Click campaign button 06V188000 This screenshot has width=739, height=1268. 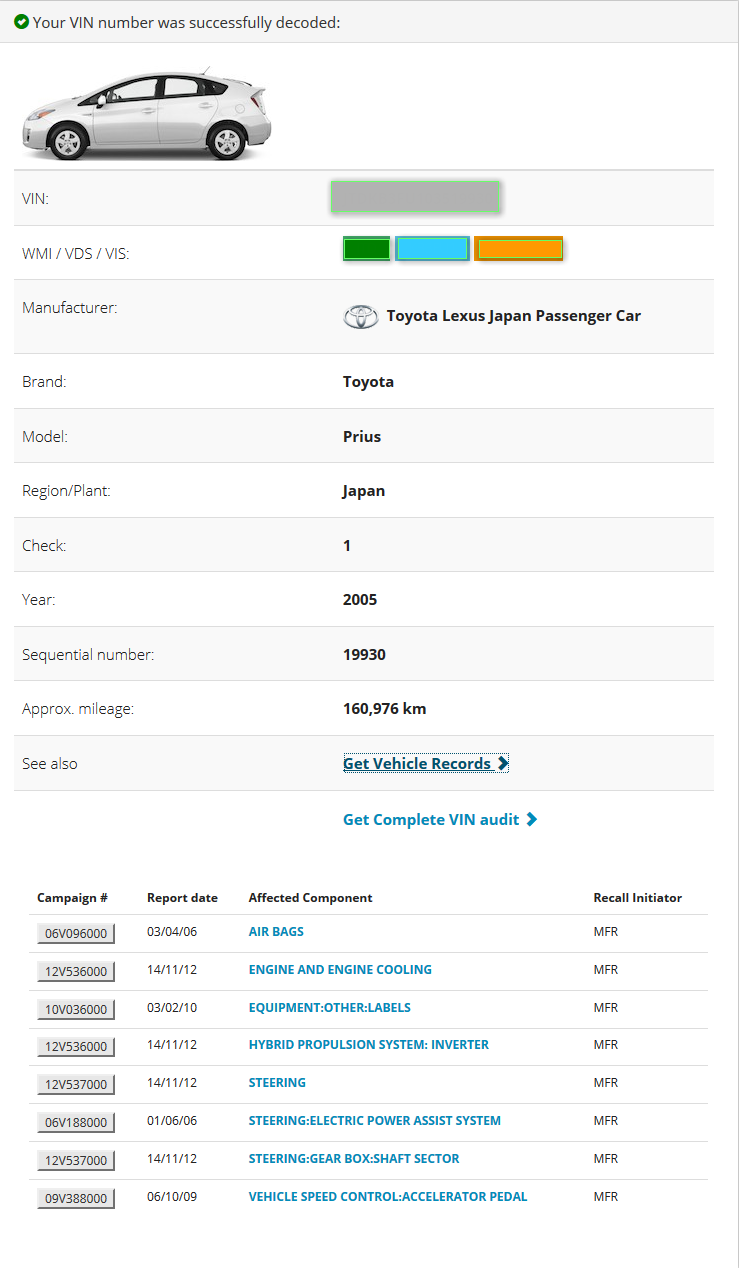pos(76,1122)
